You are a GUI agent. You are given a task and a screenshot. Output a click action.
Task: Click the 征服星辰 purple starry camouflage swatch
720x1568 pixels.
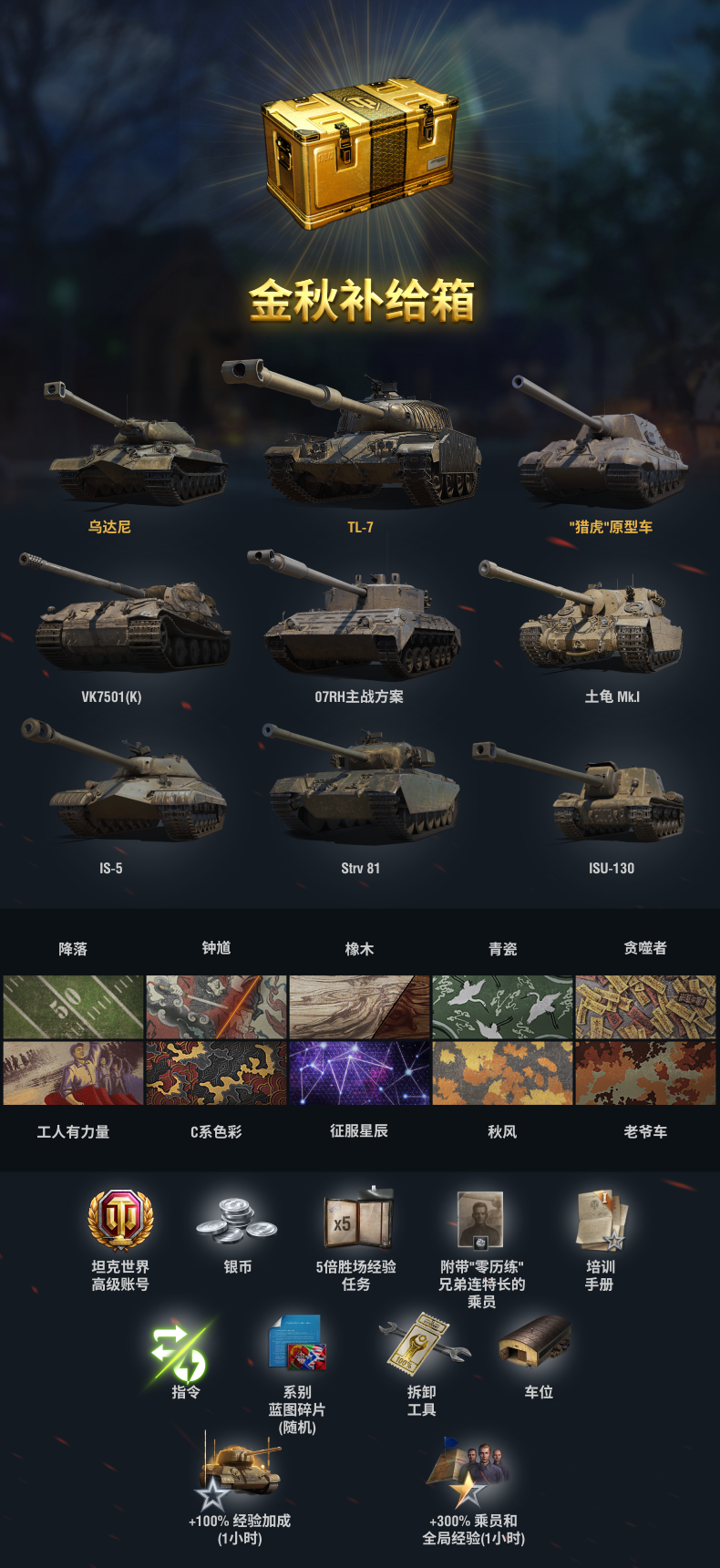pos(359,1073)
